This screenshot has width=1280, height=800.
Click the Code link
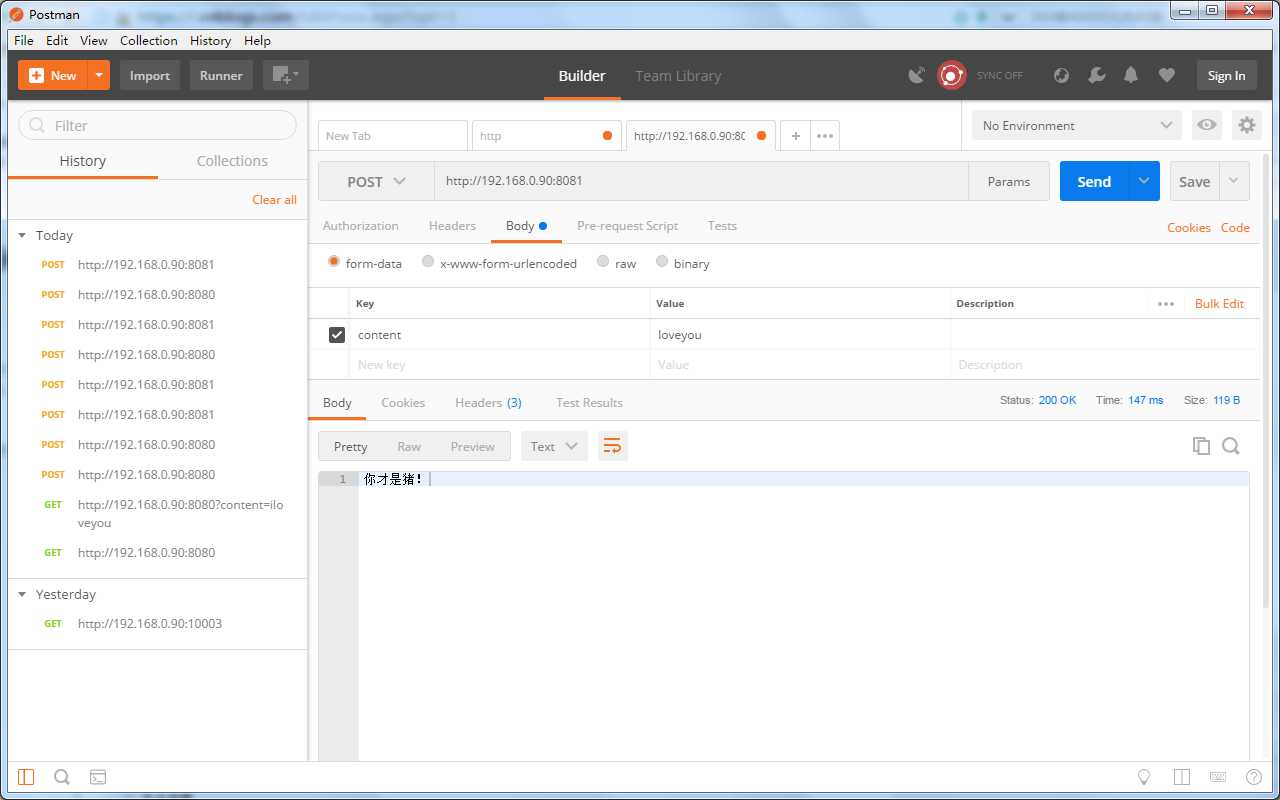1235,228
